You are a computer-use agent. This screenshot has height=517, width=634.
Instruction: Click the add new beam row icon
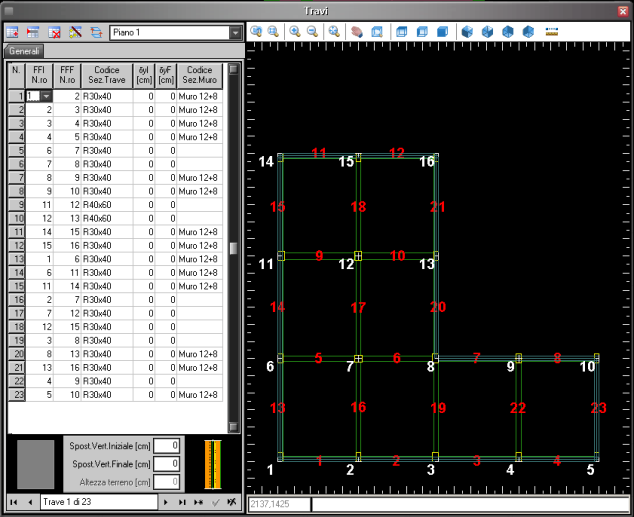14,33
